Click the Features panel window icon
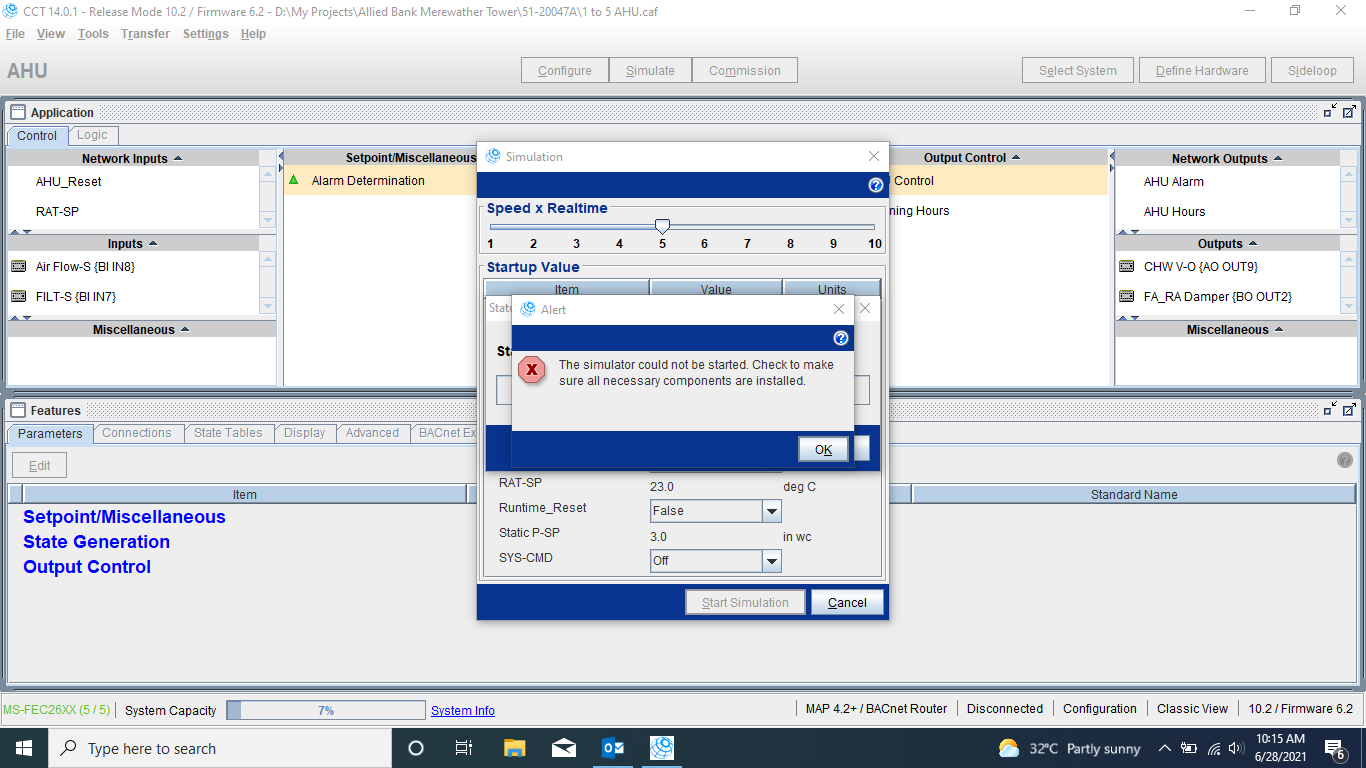This screenshot has height=768, width=1366. pyautogui.click(x=18, y=410)
